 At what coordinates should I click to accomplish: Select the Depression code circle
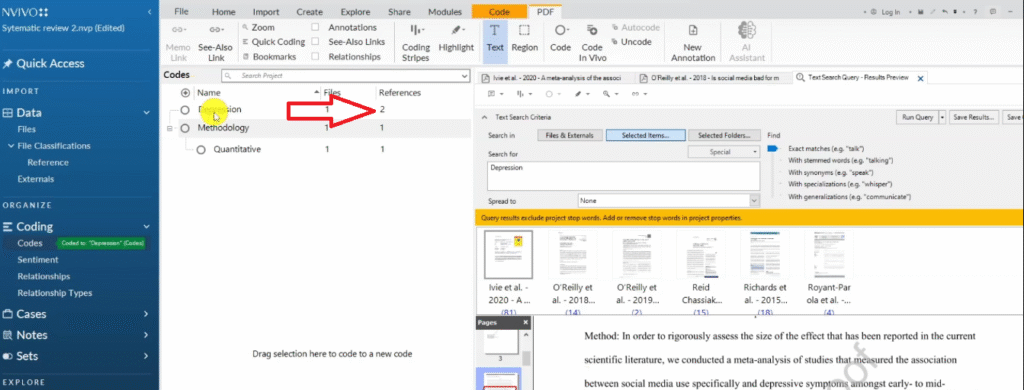(185, 110)
